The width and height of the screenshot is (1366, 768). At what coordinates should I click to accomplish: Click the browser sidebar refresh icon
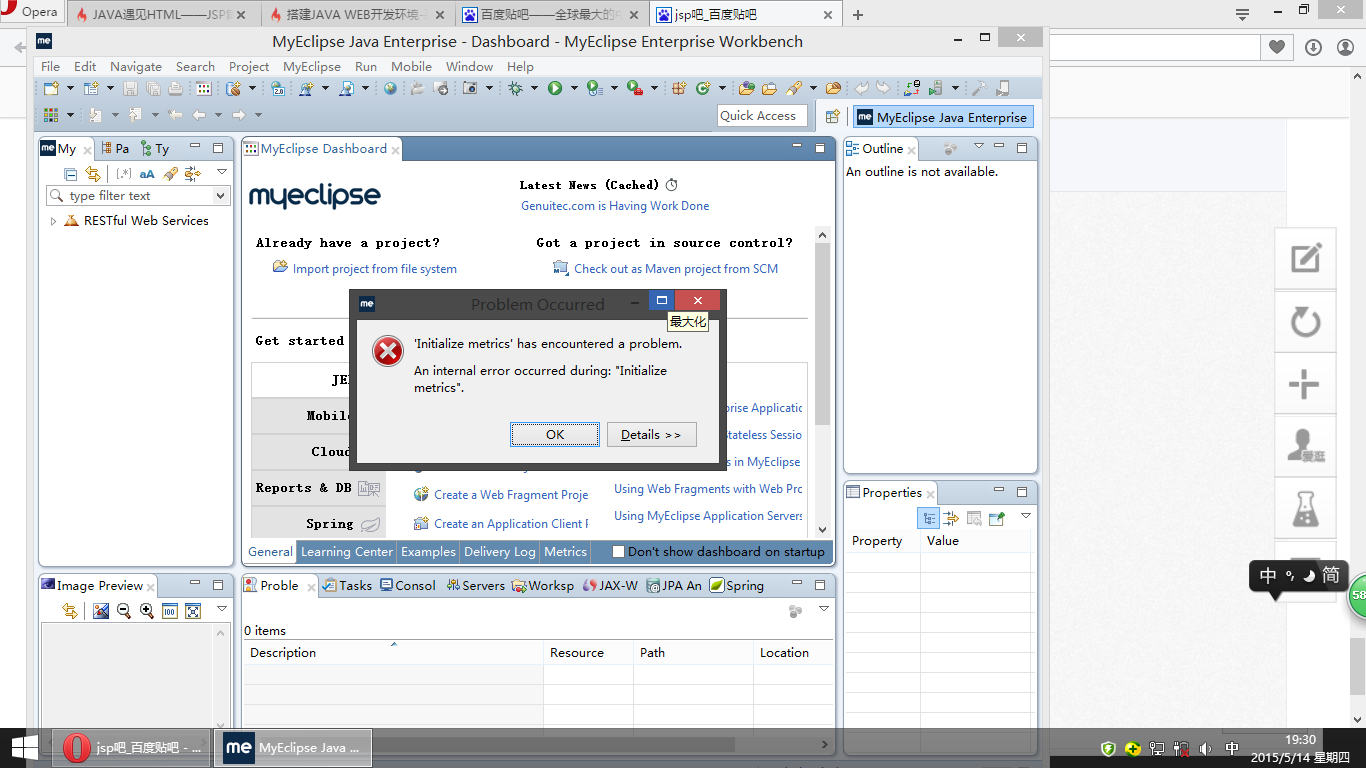point(1305,322)
